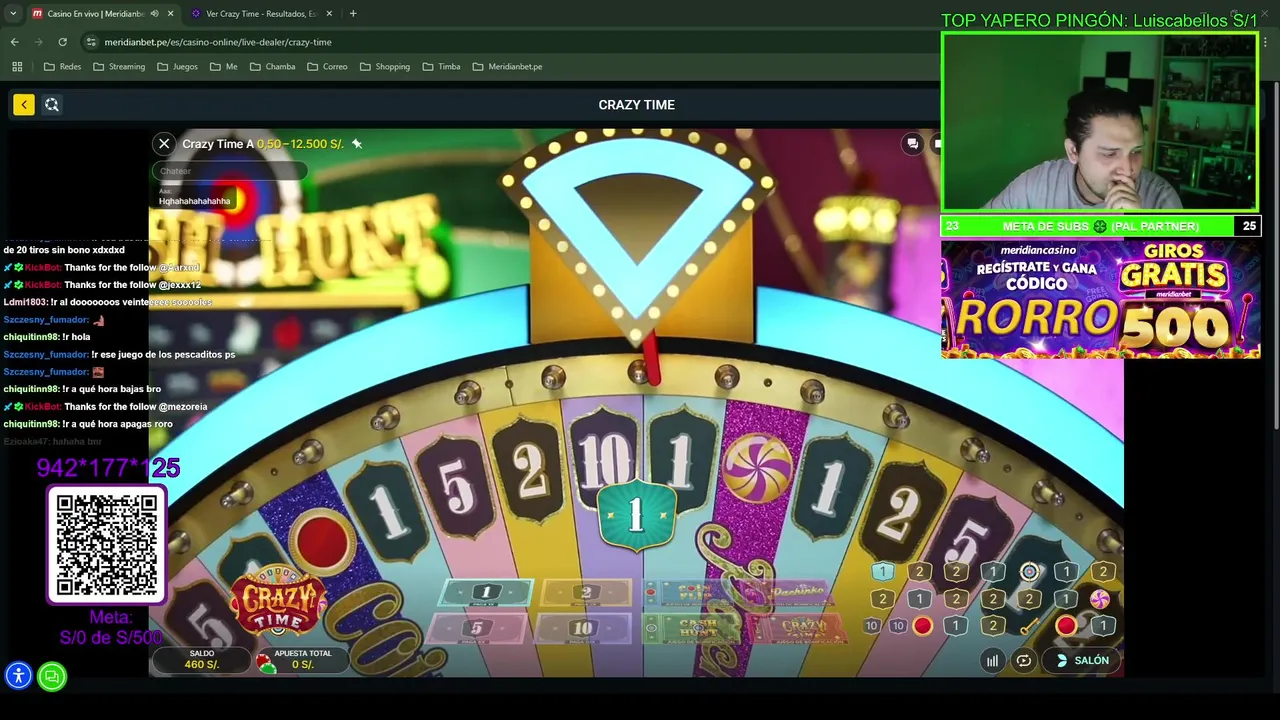Viewport: 1280px width, 720px height.
Task: Open a new browser tab
Action: coord(353,14)
